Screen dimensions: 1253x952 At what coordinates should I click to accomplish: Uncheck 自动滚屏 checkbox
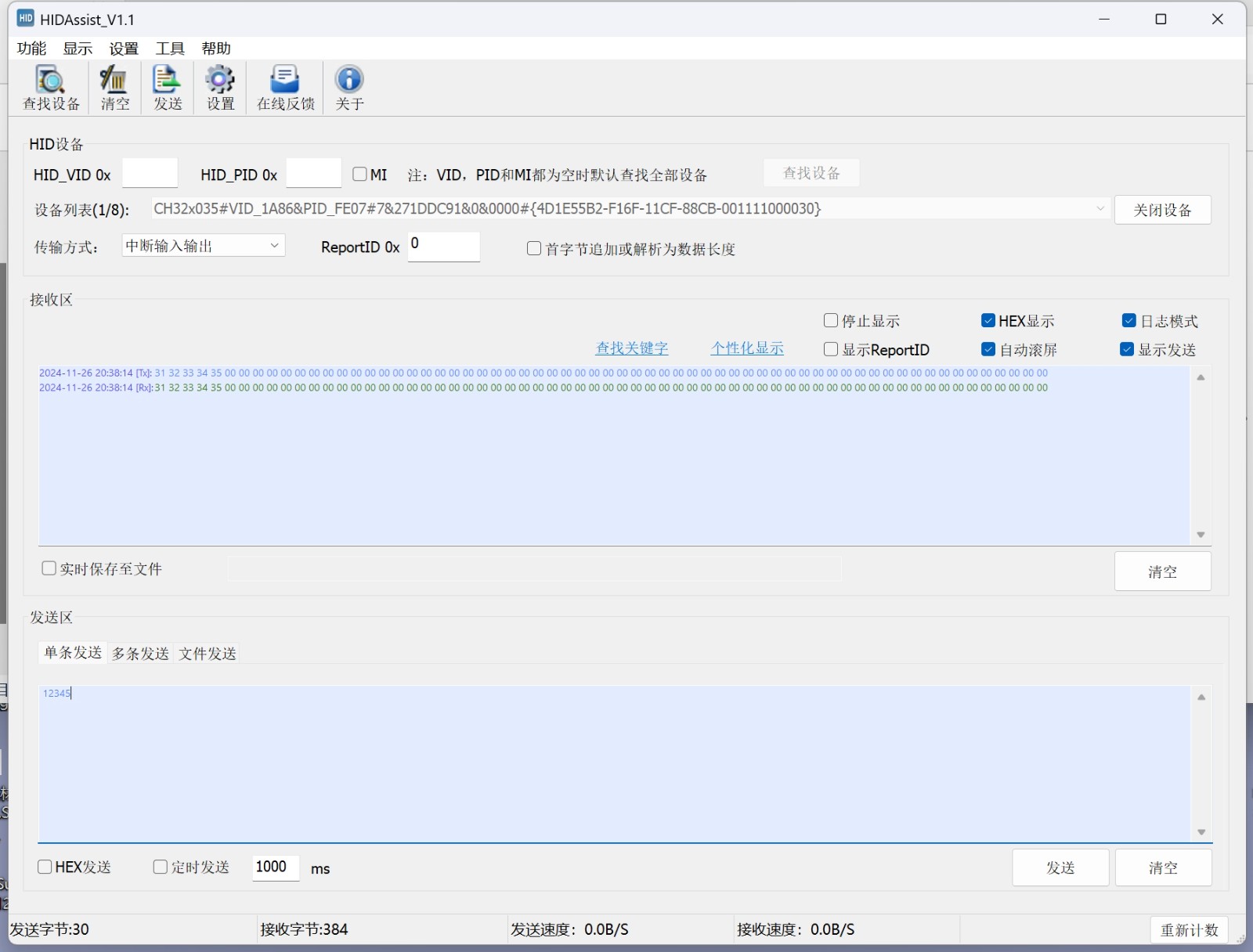click(988, 349)
